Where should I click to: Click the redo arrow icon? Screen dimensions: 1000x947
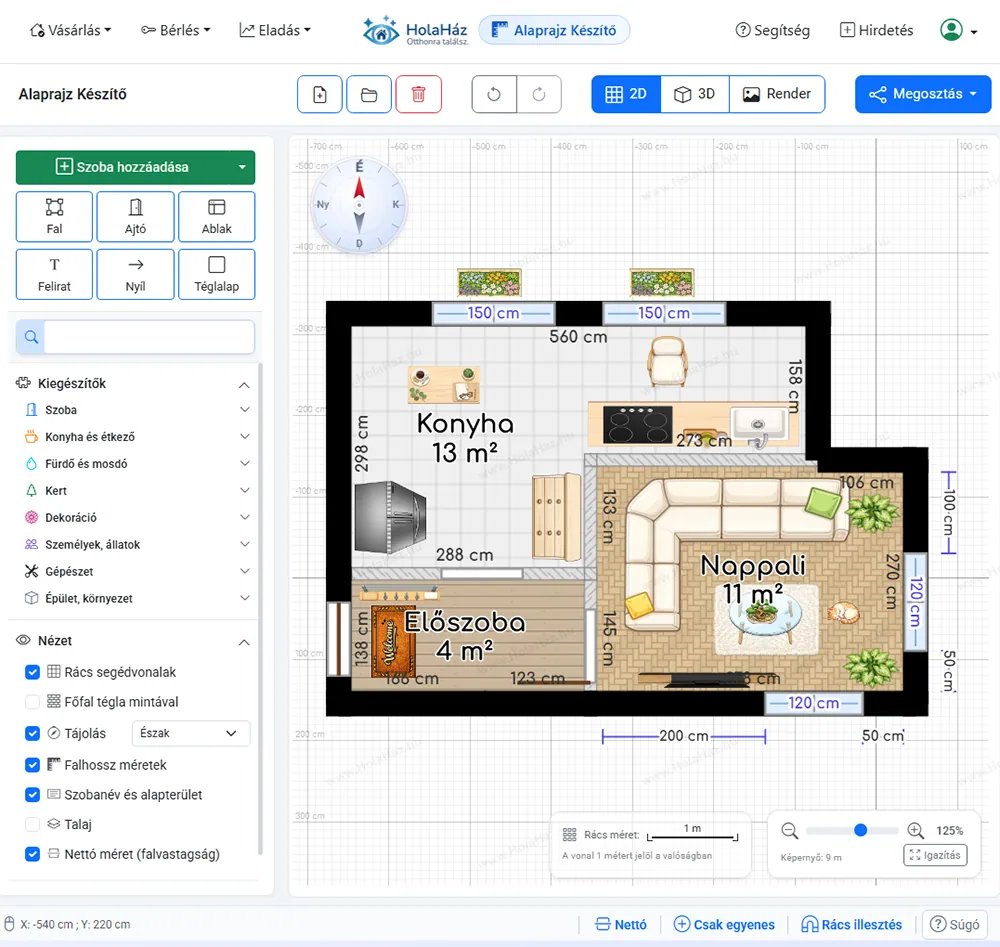pos(539,94)
